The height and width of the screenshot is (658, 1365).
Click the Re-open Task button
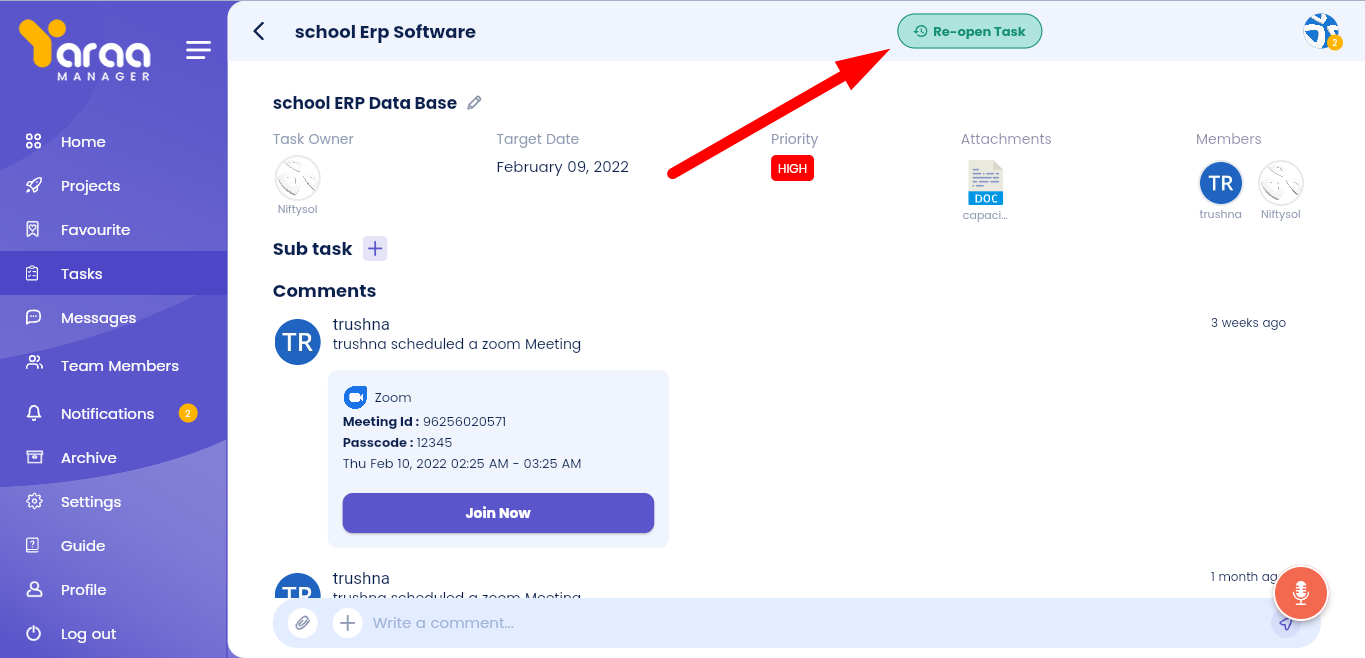pyautogui.click(x=969, y=31)
